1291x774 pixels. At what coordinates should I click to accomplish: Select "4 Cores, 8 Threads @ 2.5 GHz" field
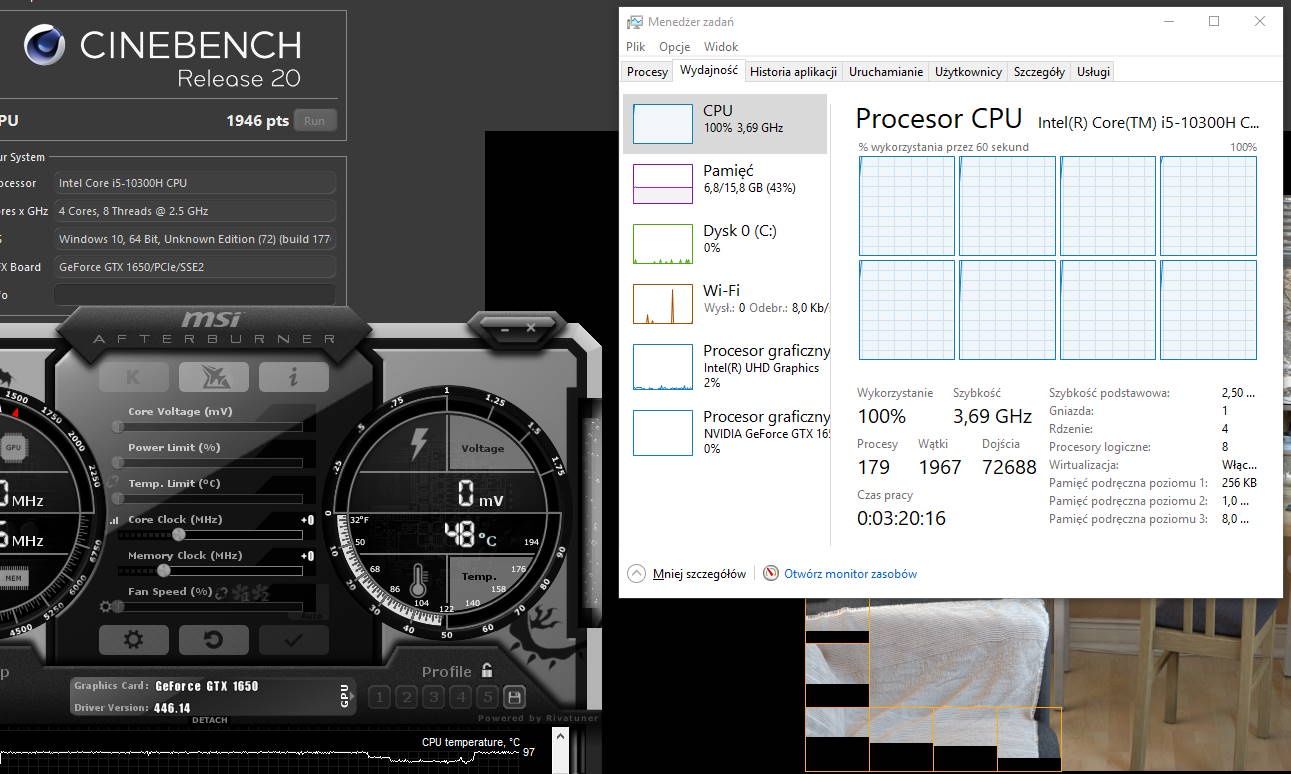click(x=194, y=211)
